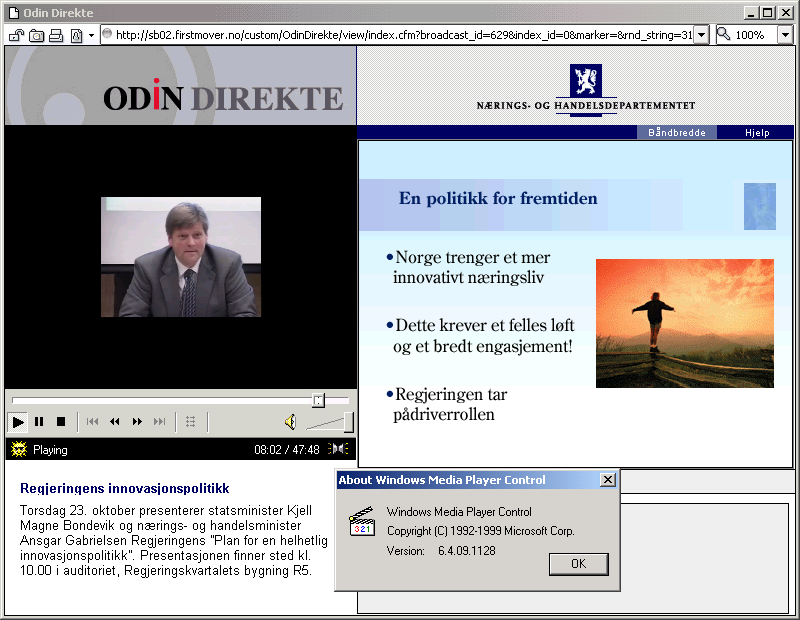Click the video seek bar thumb
Image resolution: width=800 pixels, height=620 pixels.
coord(318,400)
